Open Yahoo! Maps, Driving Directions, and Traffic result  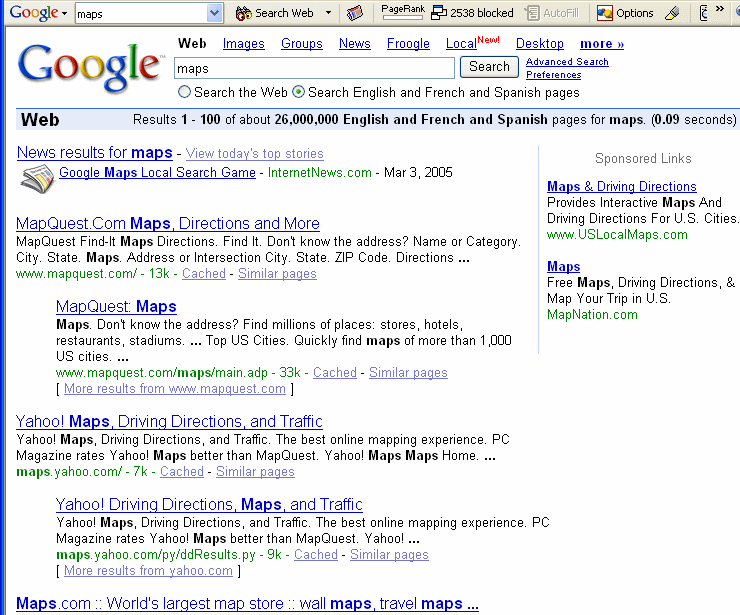(x=169, y=421)
